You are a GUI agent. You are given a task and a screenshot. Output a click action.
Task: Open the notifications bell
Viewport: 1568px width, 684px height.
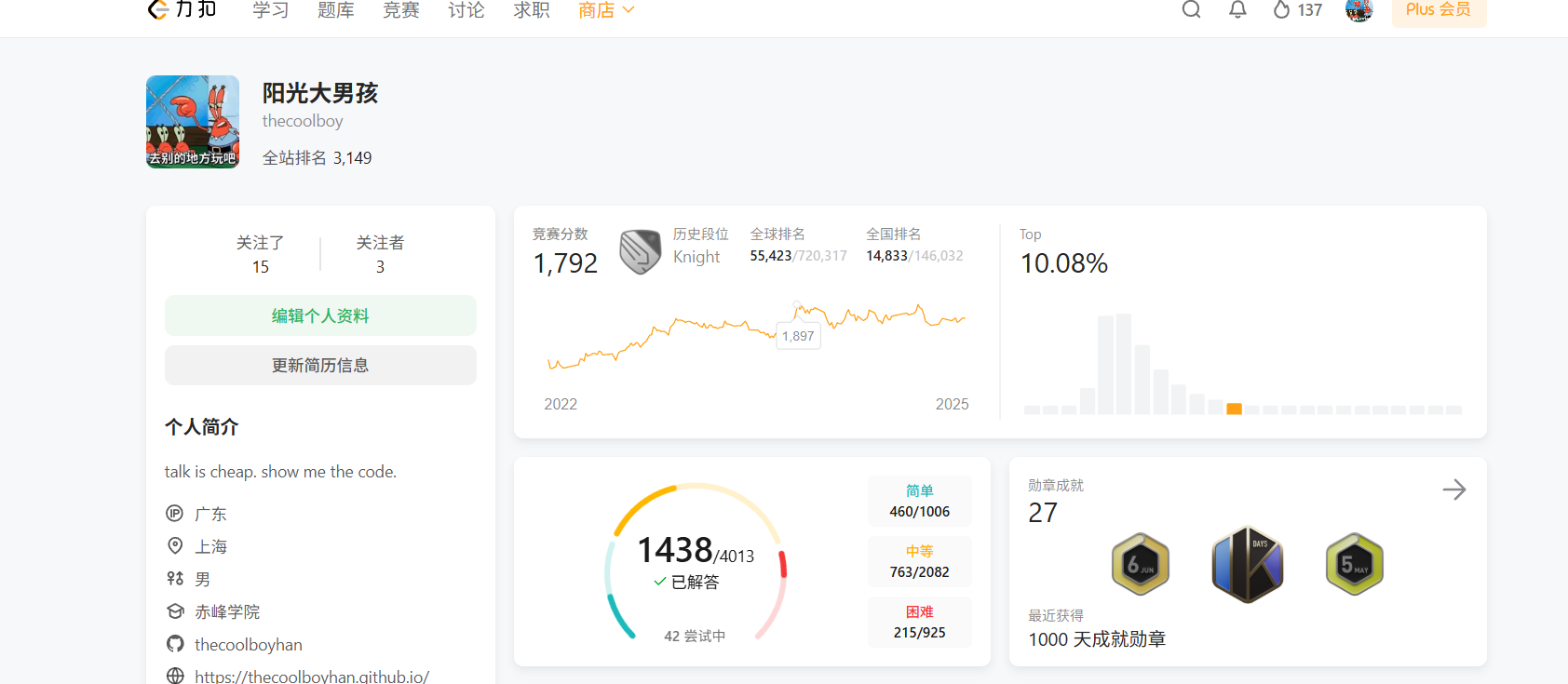coord(1237,9)
